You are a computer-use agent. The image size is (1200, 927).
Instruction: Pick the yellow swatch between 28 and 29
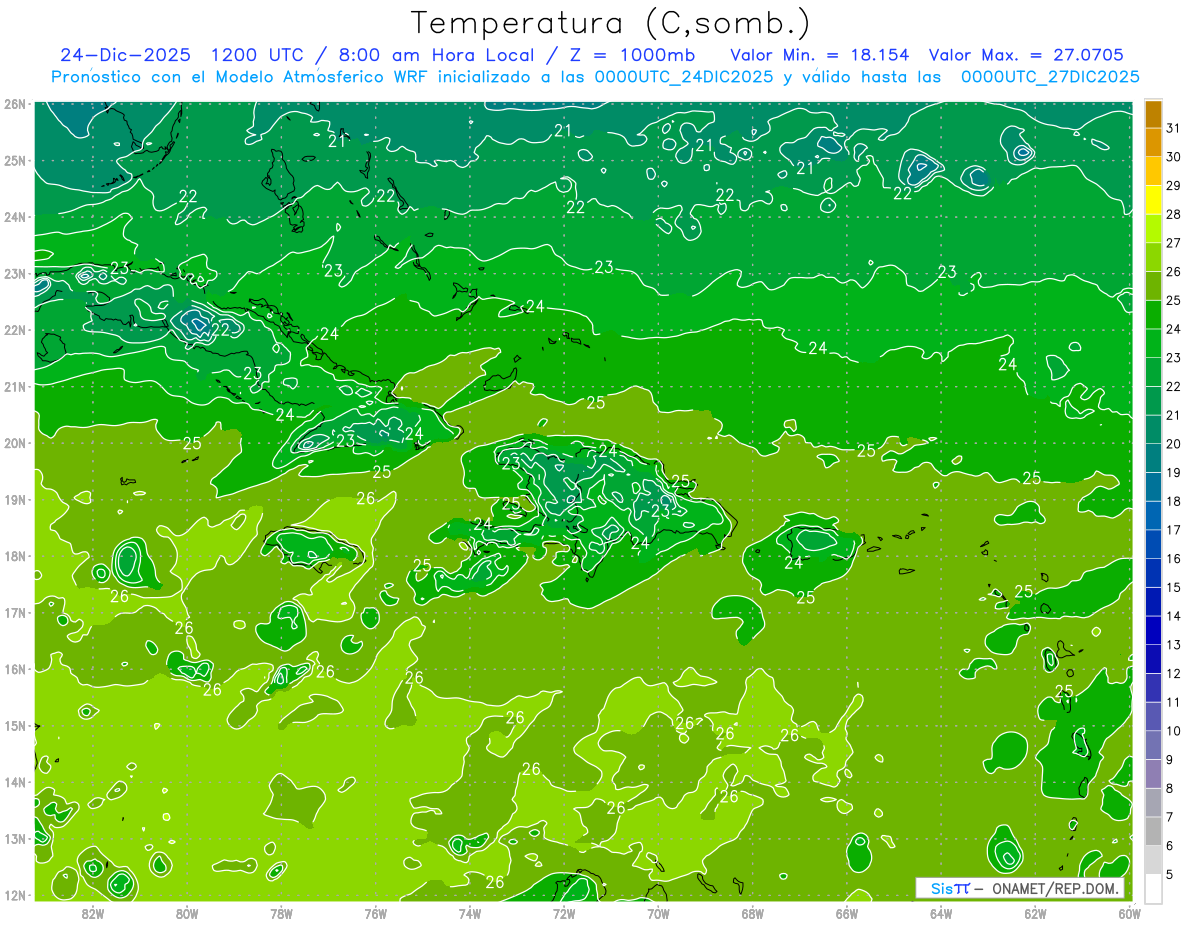click(x=1154, y=200)
